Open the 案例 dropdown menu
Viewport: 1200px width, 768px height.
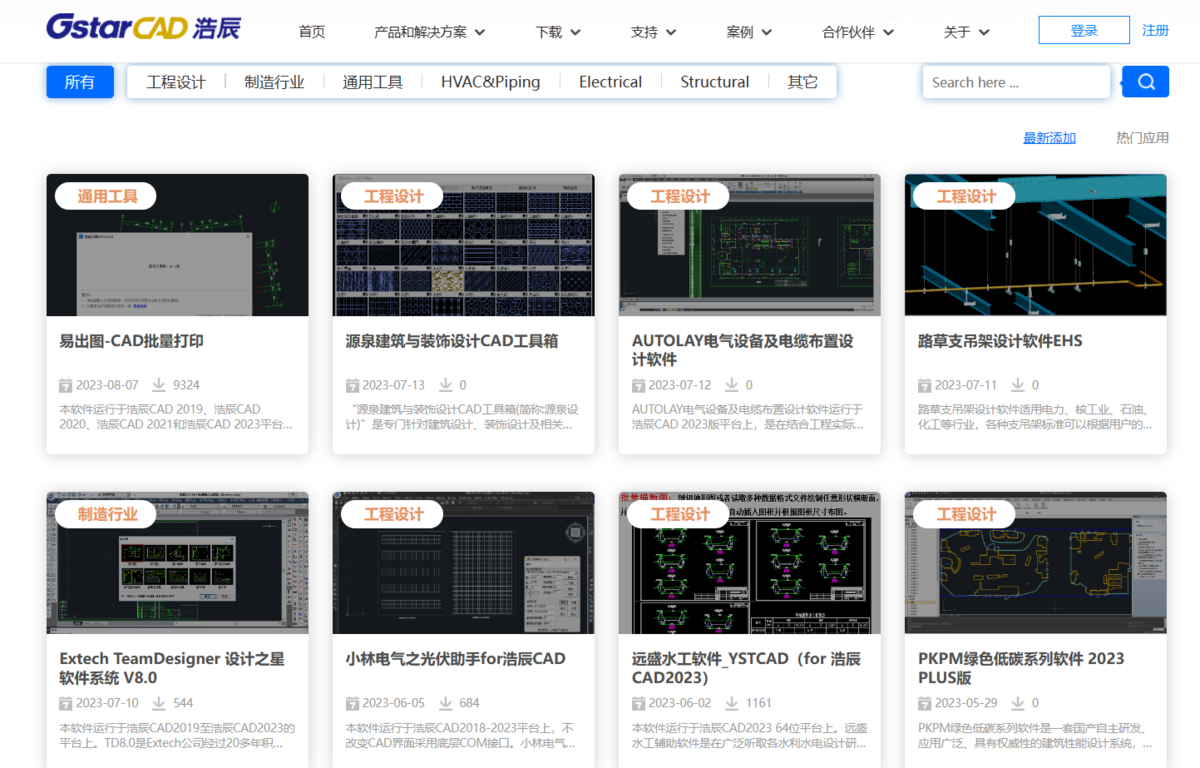pos(749,31)
